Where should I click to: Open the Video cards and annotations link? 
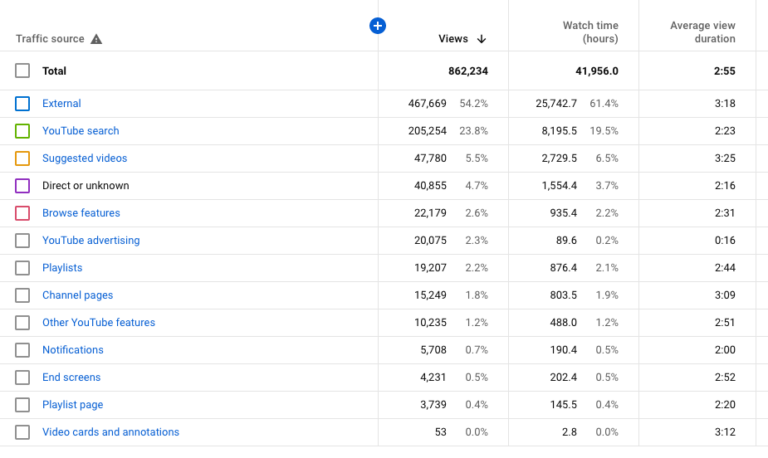click(111, 432)
